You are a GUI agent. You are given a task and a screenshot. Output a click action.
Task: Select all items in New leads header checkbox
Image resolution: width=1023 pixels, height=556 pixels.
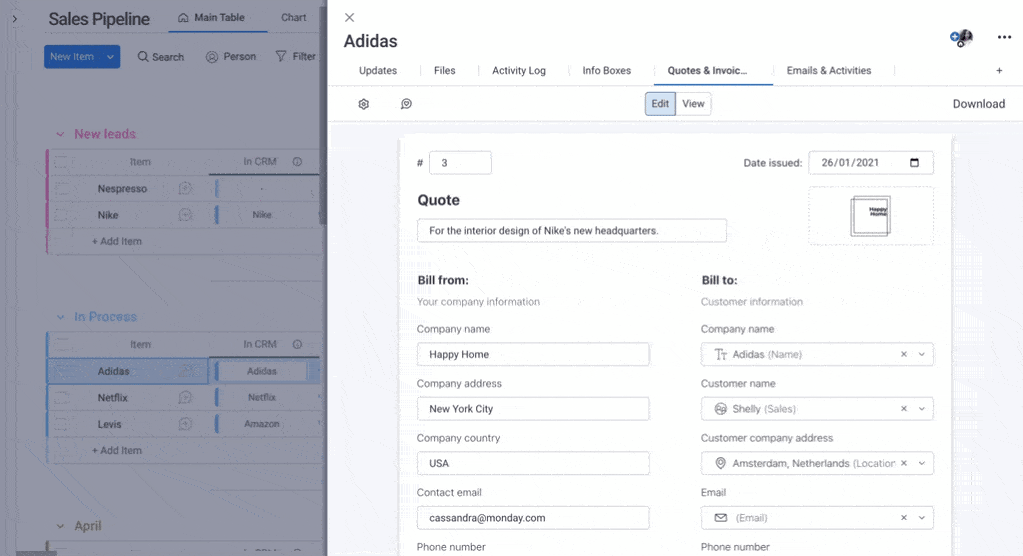tap(61, 162)
